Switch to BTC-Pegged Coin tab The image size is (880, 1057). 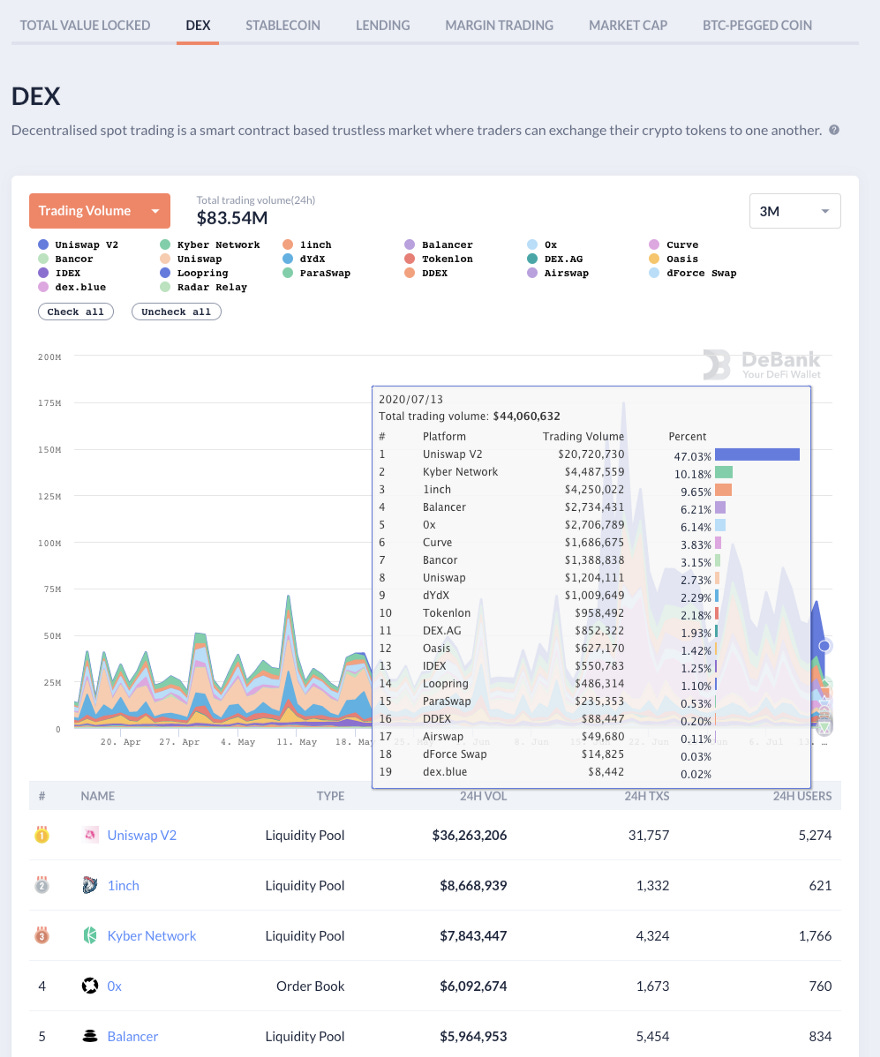(x=757, y=25)
